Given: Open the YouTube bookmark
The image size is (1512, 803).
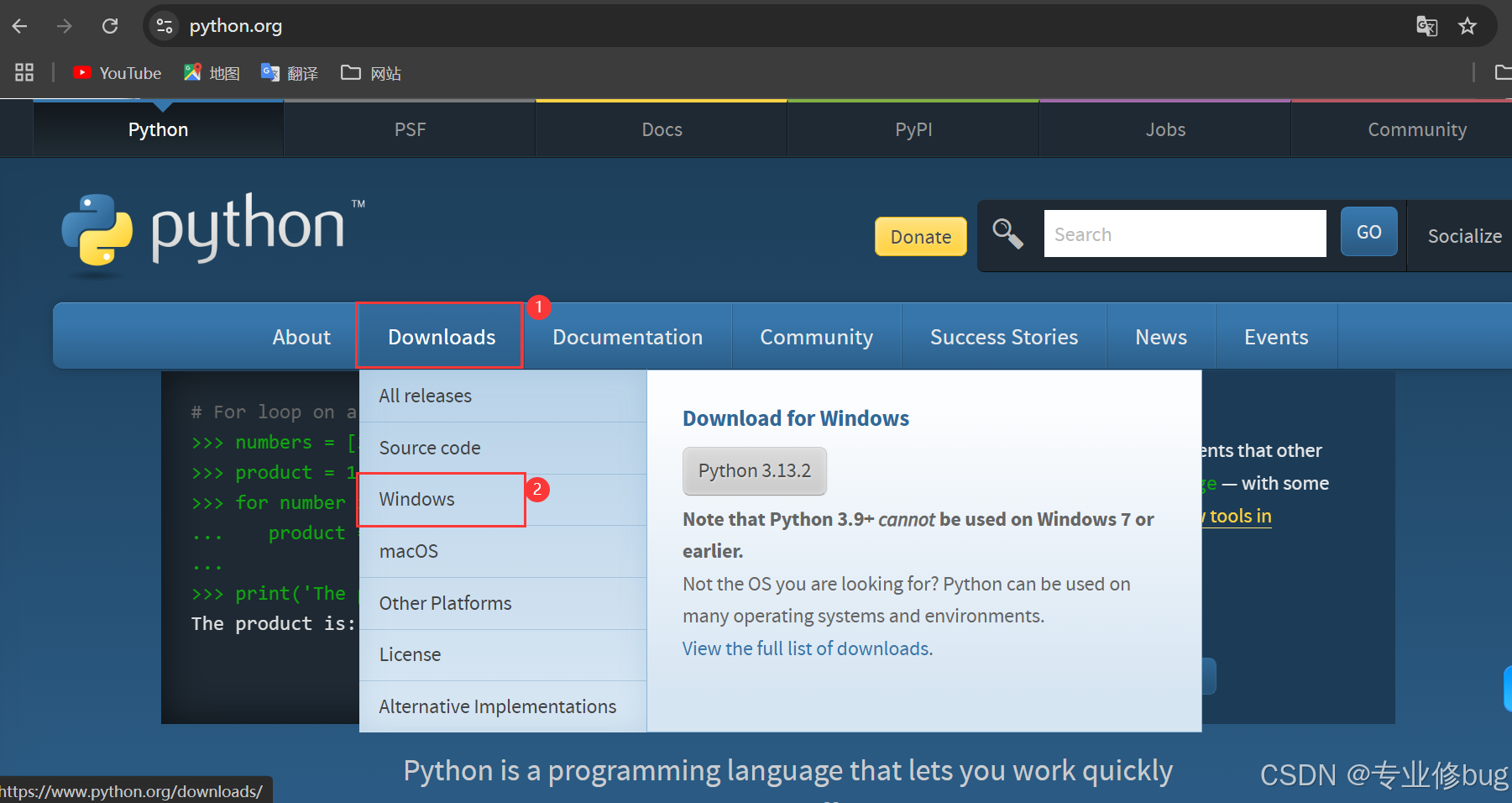Looking at the screenshot, I should (x=117, y=73).
